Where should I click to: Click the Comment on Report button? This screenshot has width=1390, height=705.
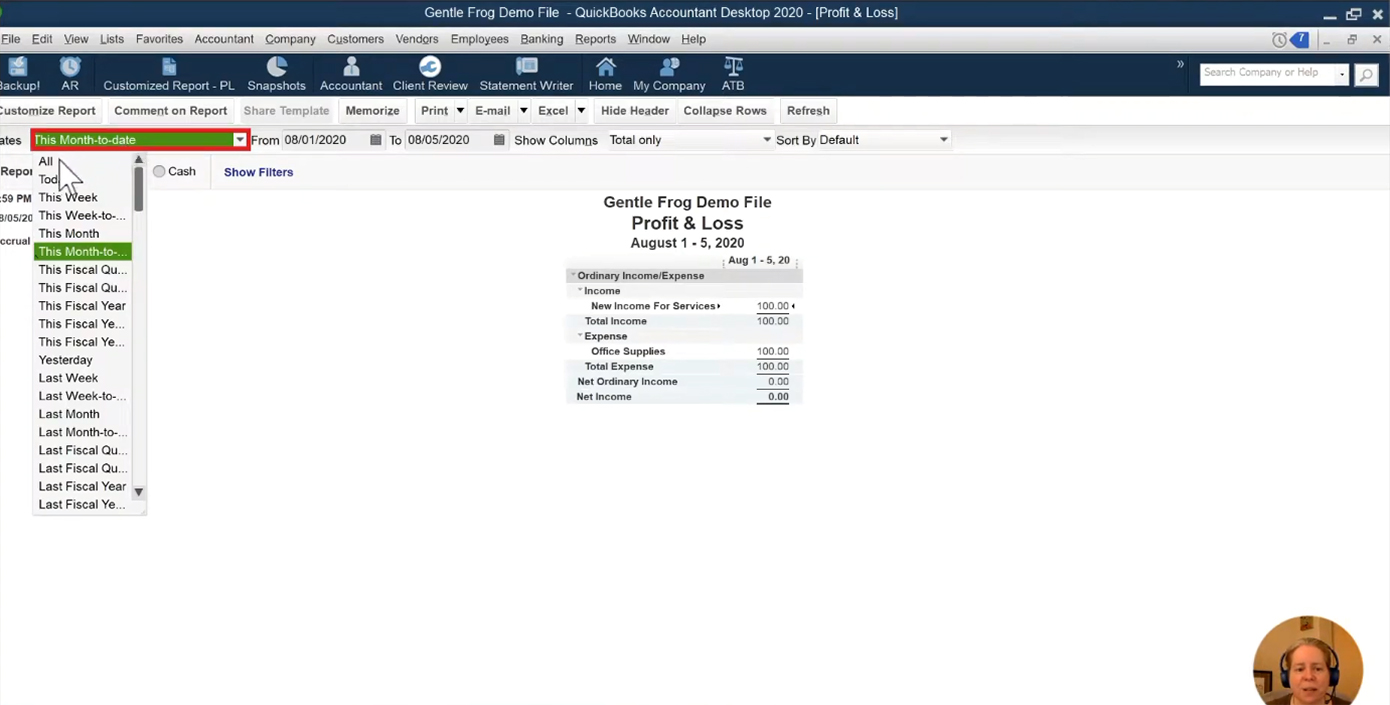coord(170,111)
